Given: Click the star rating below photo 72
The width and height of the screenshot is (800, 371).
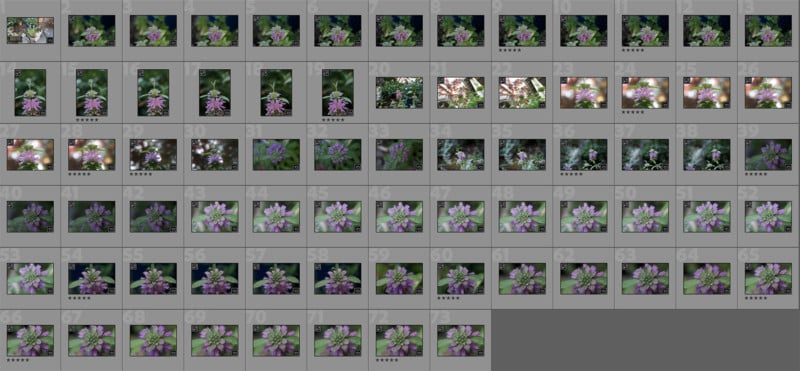Looking at the screenshot, I should [387, 360].
